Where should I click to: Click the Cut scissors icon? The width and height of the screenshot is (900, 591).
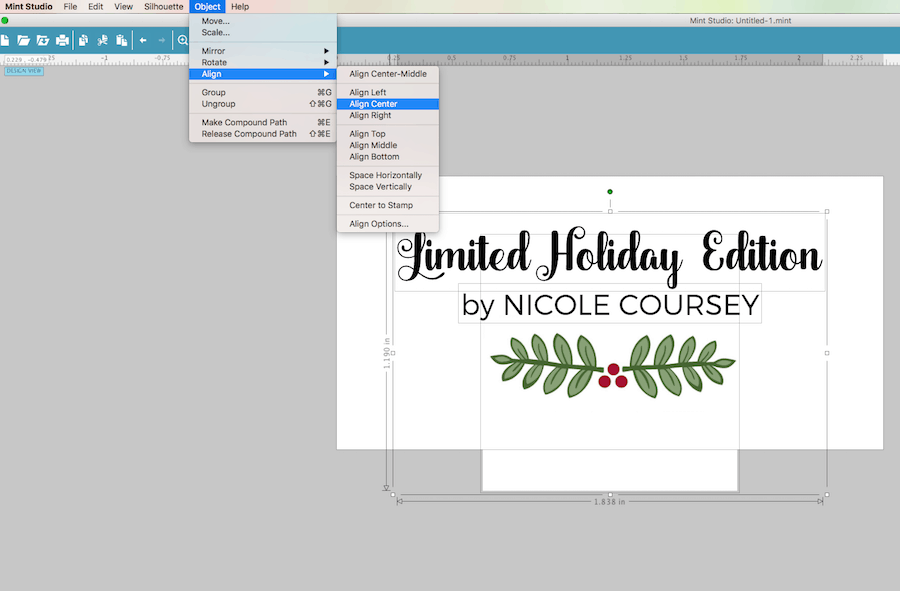[x=102, y=40]
